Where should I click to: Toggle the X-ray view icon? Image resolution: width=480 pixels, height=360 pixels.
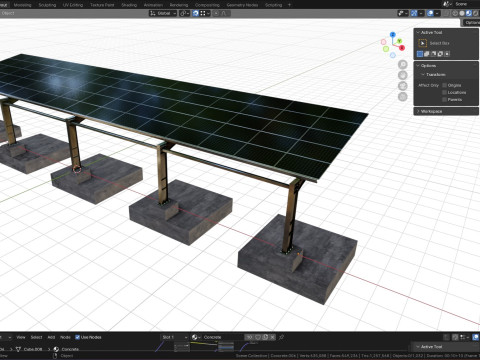point(447,13)
